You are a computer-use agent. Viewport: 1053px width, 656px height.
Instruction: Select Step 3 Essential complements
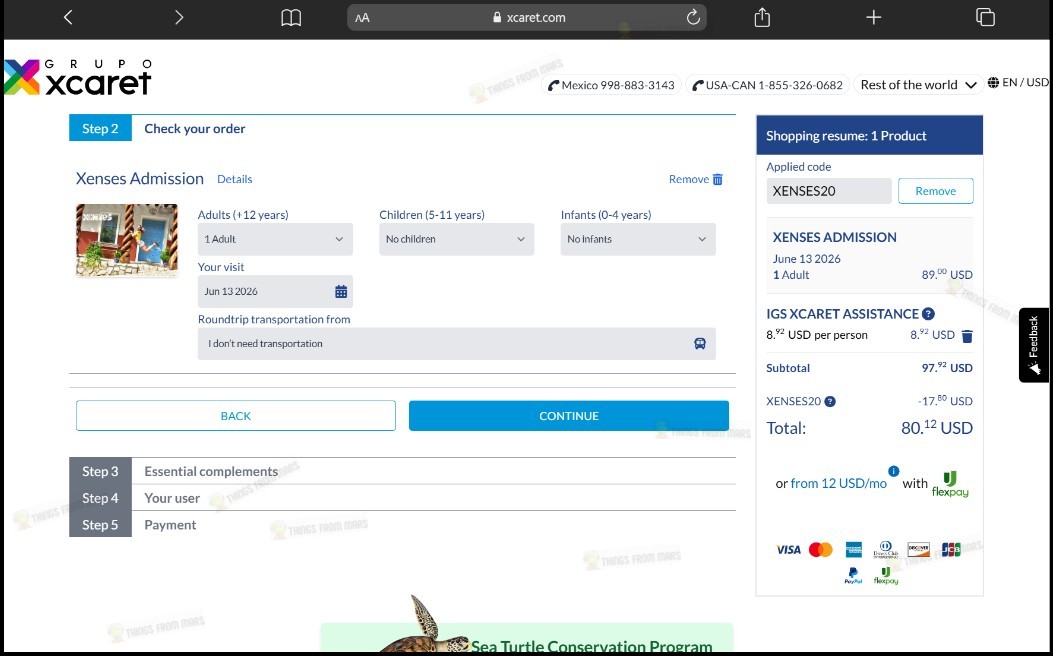tap(402, 471)
